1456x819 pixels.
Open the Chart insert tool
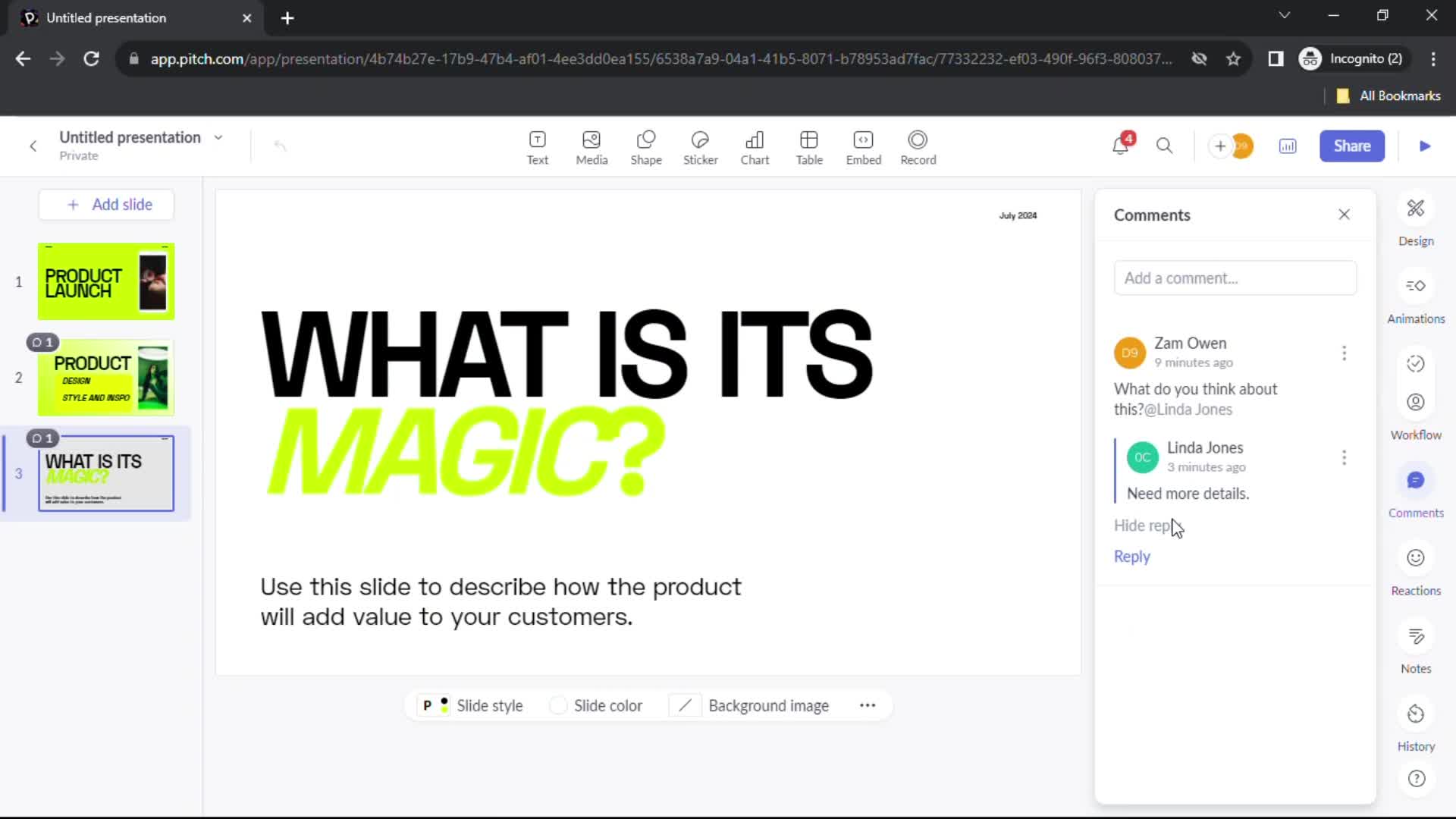click(754, 146)
